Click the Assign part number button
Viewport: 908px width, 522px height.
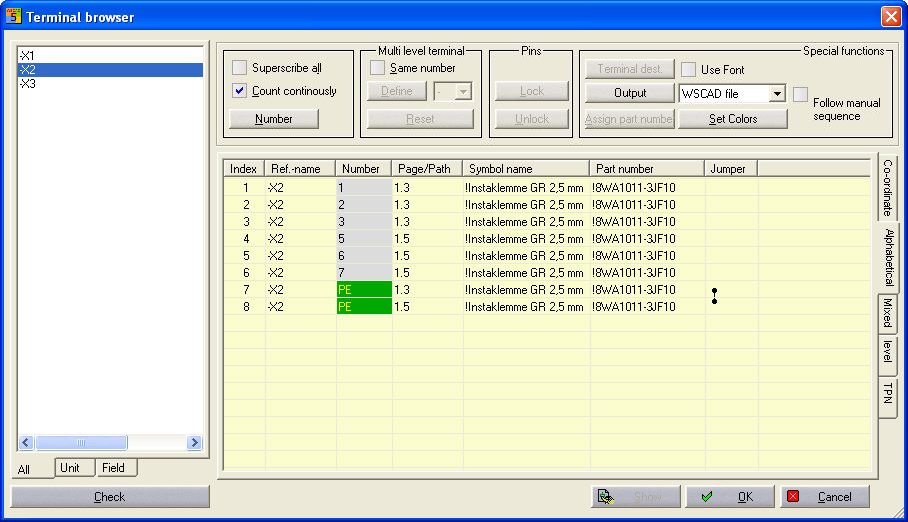pyautogui.click(x=629, y=119)
